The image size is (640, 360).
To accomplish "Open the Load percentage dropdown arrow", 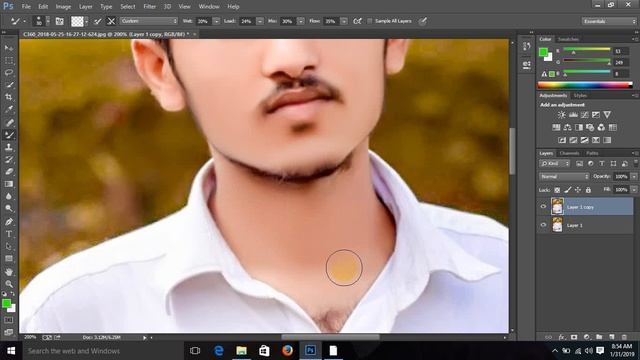I will (x=260, y=21).
